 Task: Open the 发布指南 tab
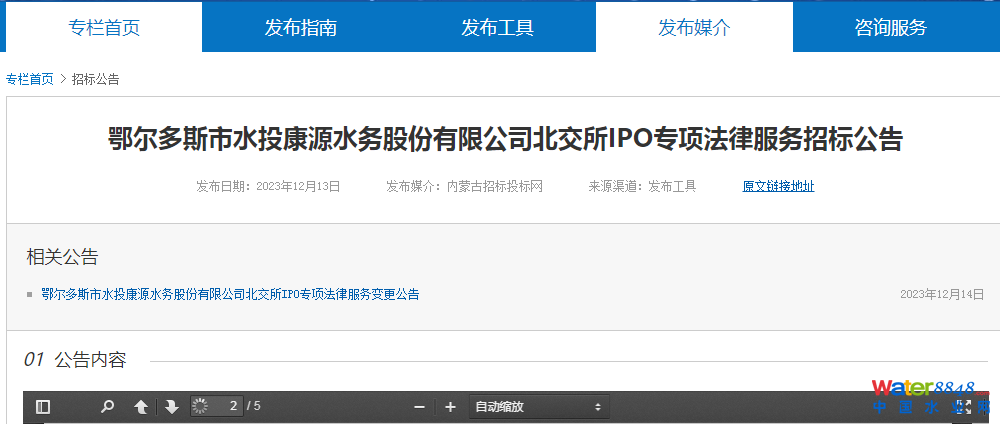(300, 27)
